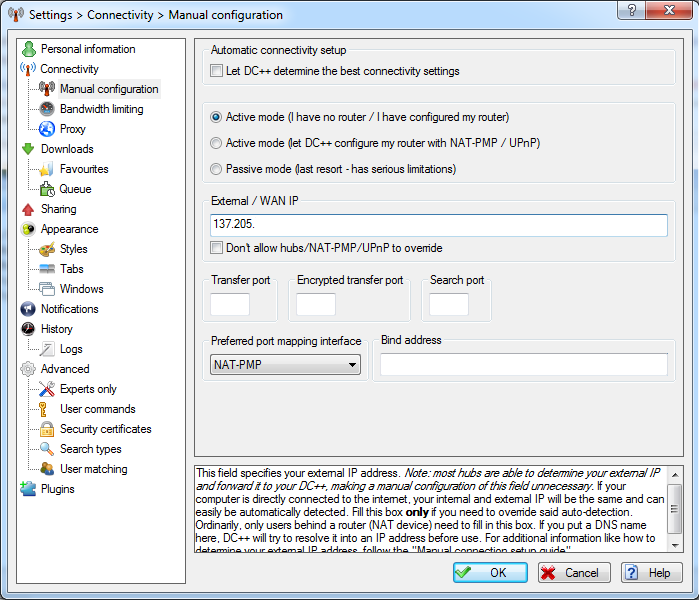Click the Bandwidth limiting gauge icon

coord(47,109)
